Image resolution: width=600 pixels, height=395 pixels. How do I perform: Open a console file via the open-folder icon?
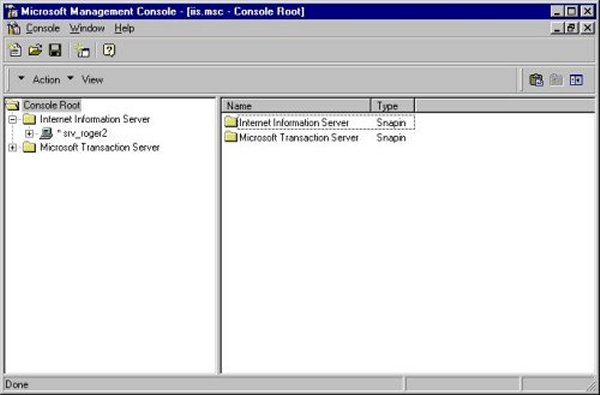[x=35, y=50]
